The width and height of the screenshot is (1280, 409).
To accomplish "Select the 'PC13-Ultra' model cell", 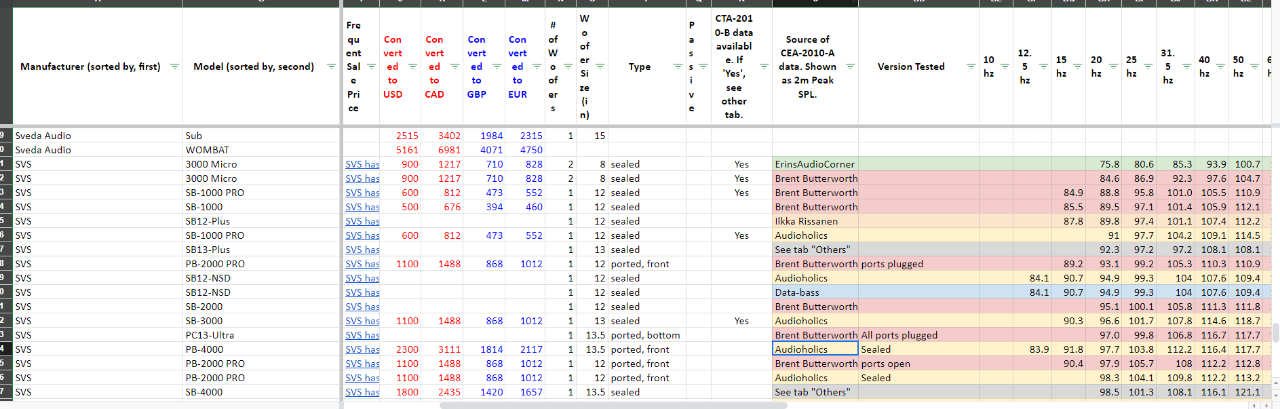I will coord(260,334).
